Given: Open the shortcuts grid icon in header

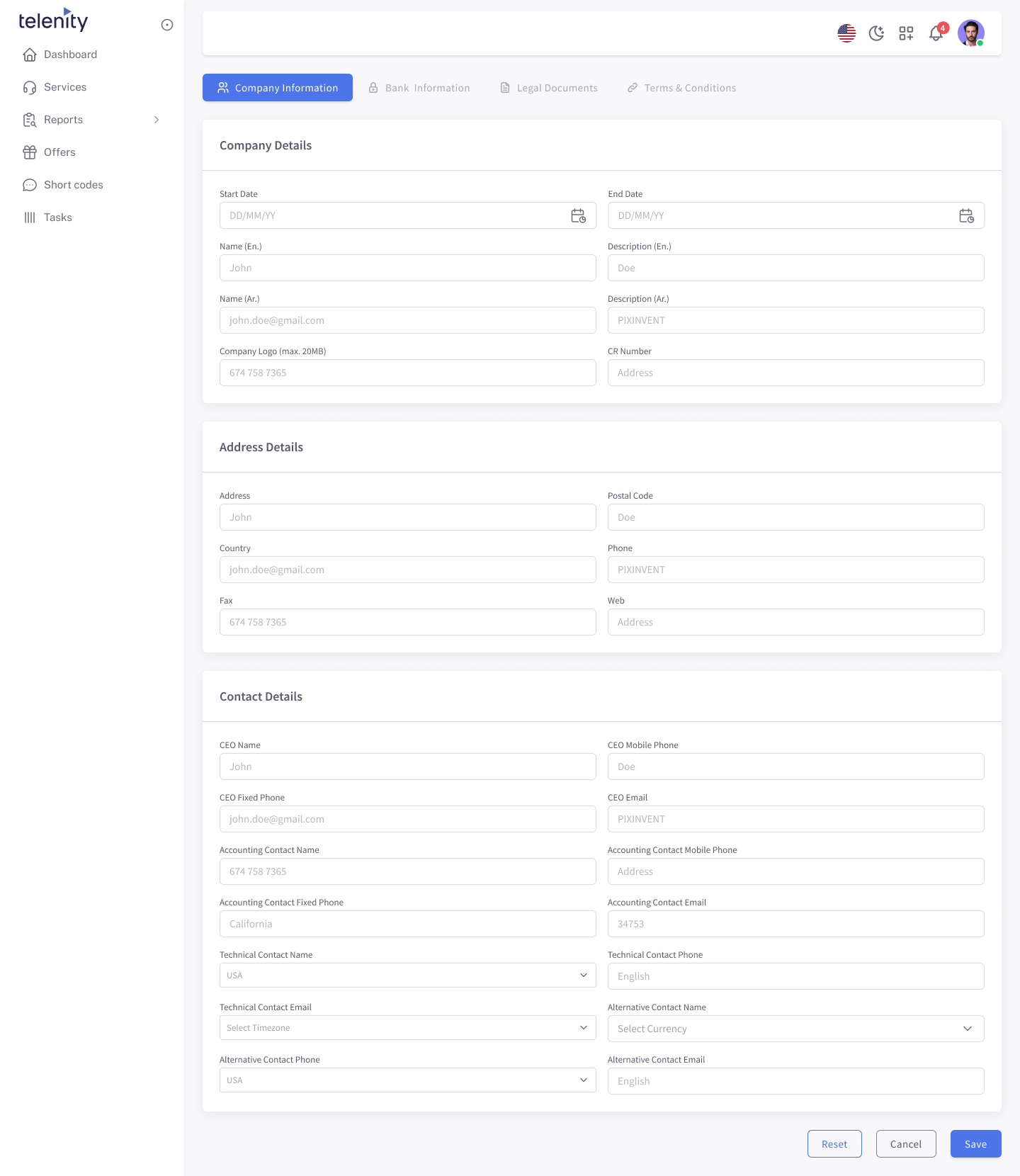Looking at the screenshot, I should [906, 33].
